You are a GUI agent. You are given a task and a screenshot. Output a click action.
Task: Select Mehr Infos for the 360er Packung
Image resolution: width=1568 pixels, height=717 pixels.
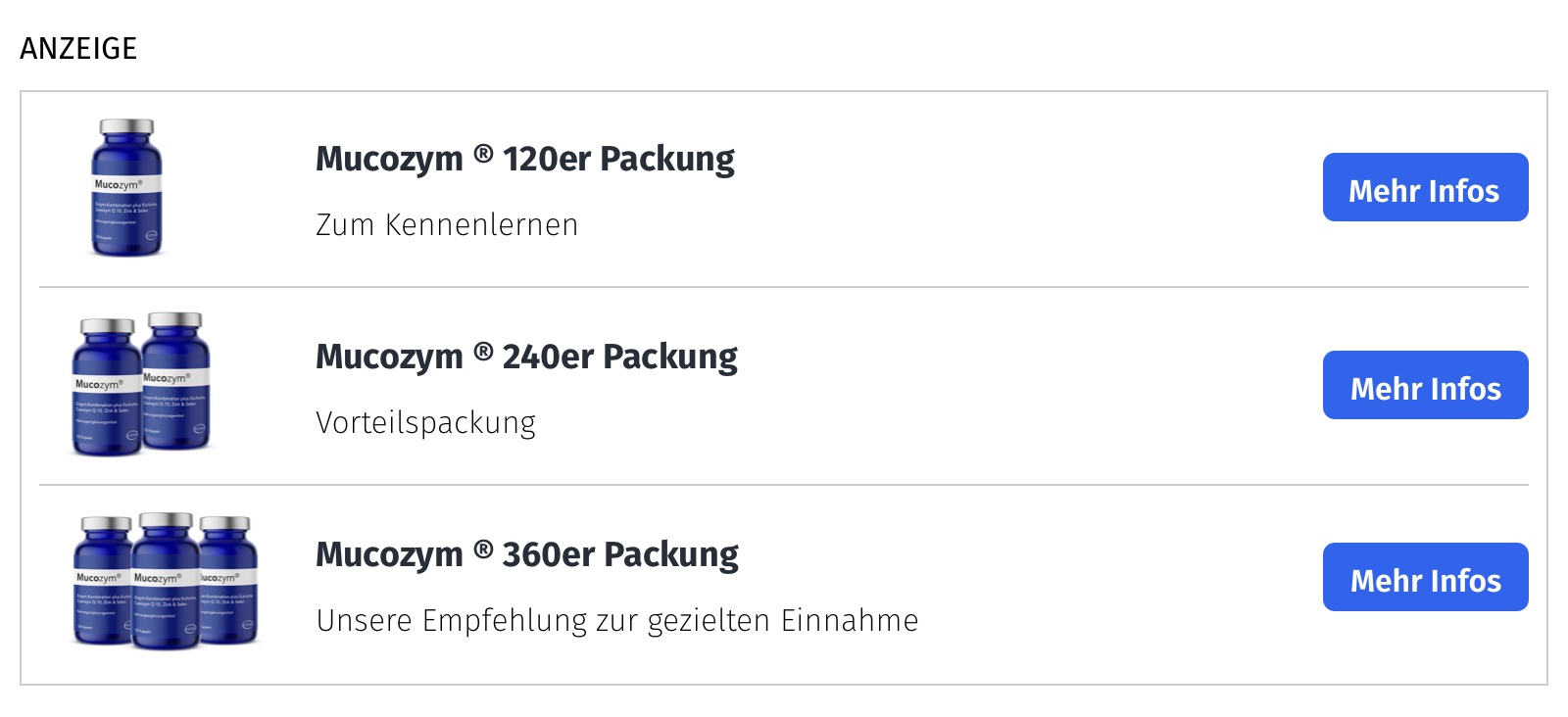[x=1425, y=577]
